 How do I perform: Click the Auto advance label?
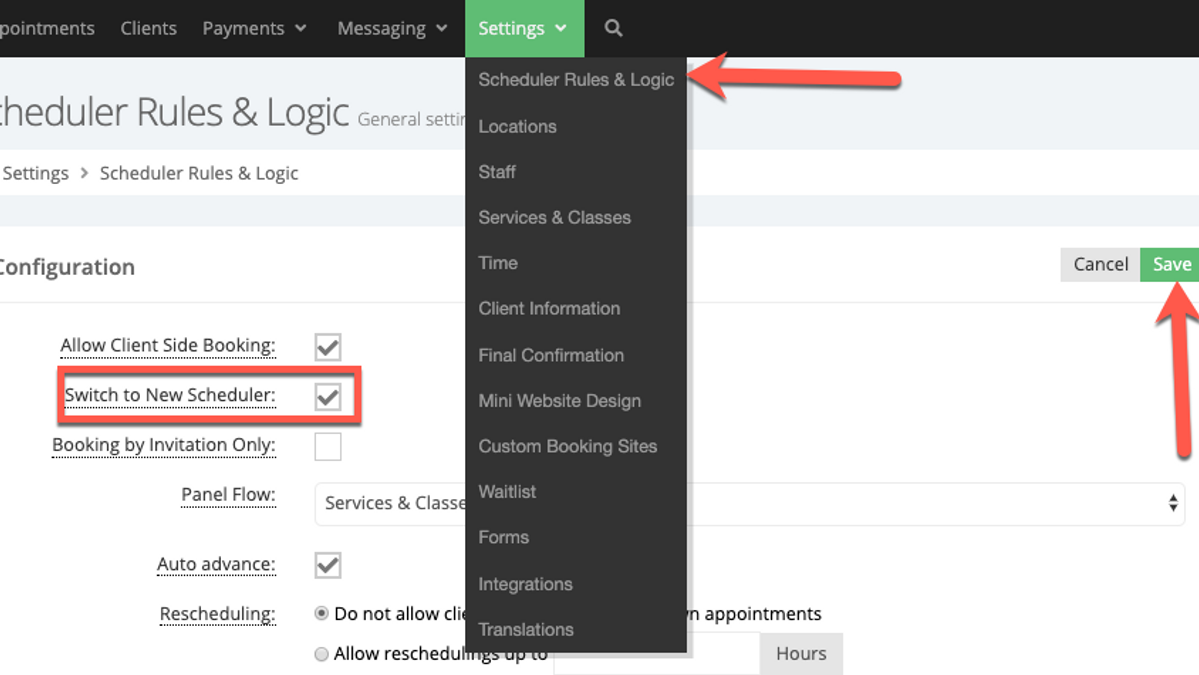coord(216,564)
